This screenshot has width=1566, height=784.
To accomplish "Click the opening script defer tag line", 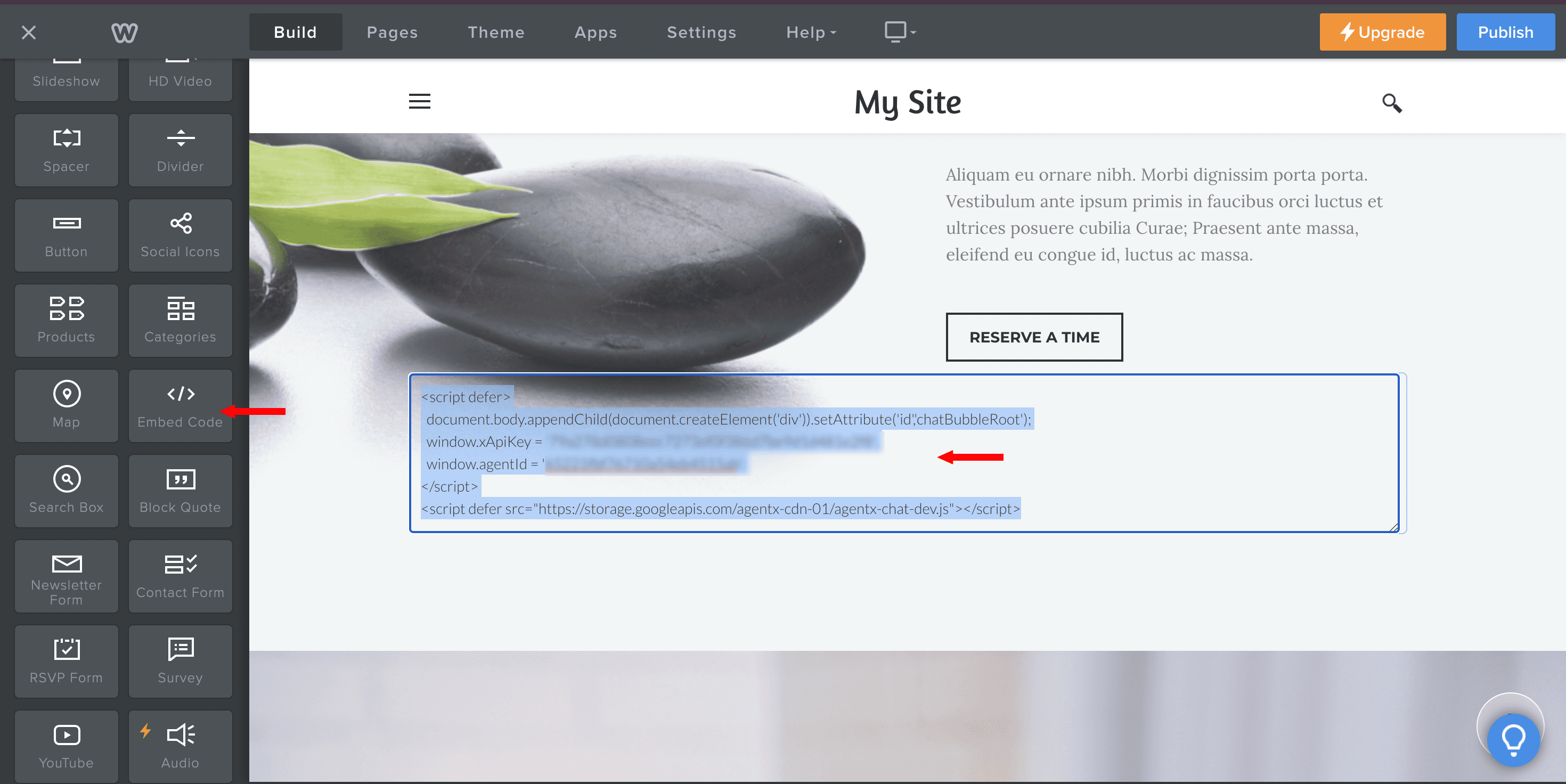I will (467, 397).
